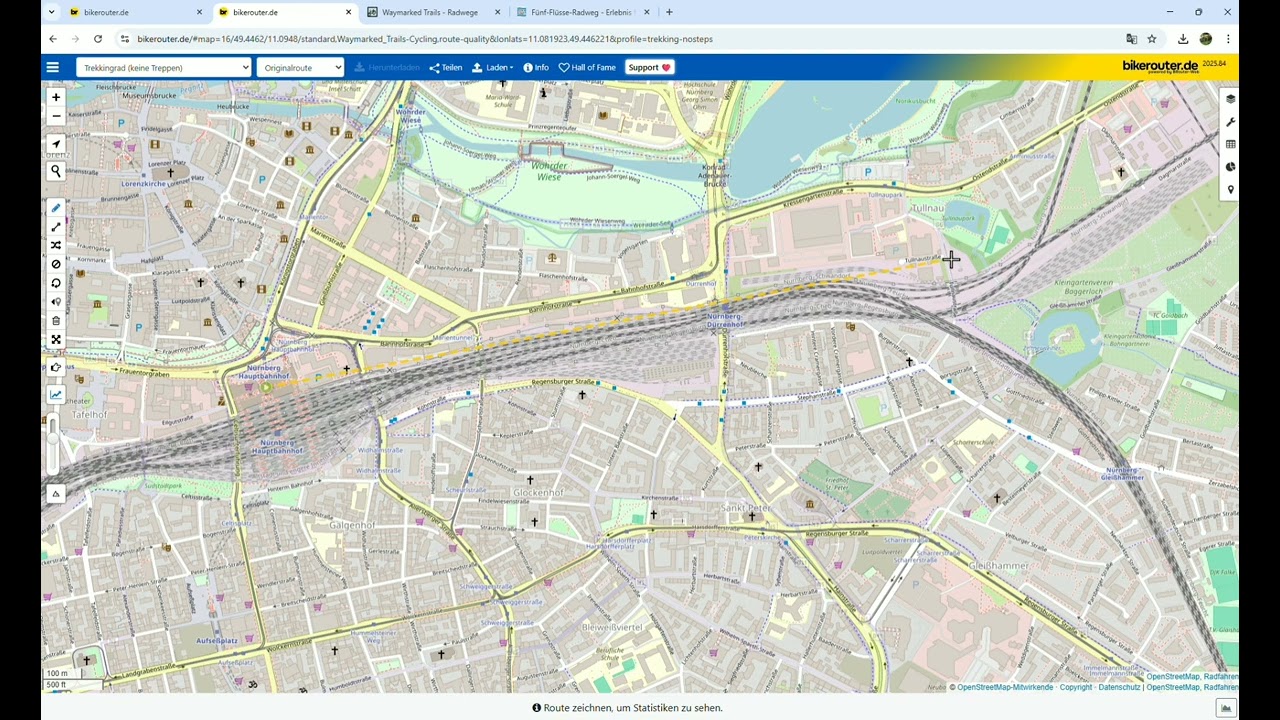Open the Chrome three-dot menu
The width and height of the screenshot is (1280, 720).
pos(1228,39)
